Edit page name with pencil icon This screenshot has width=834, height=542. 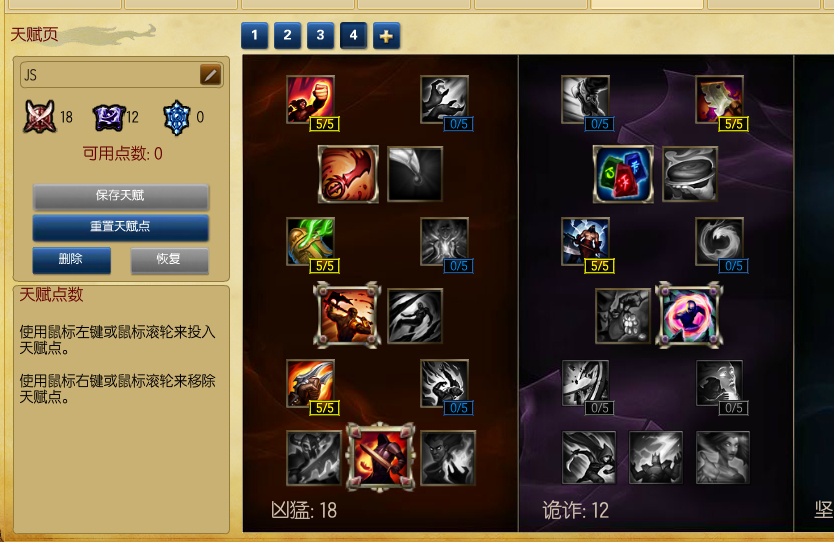(x=211, y=75)
